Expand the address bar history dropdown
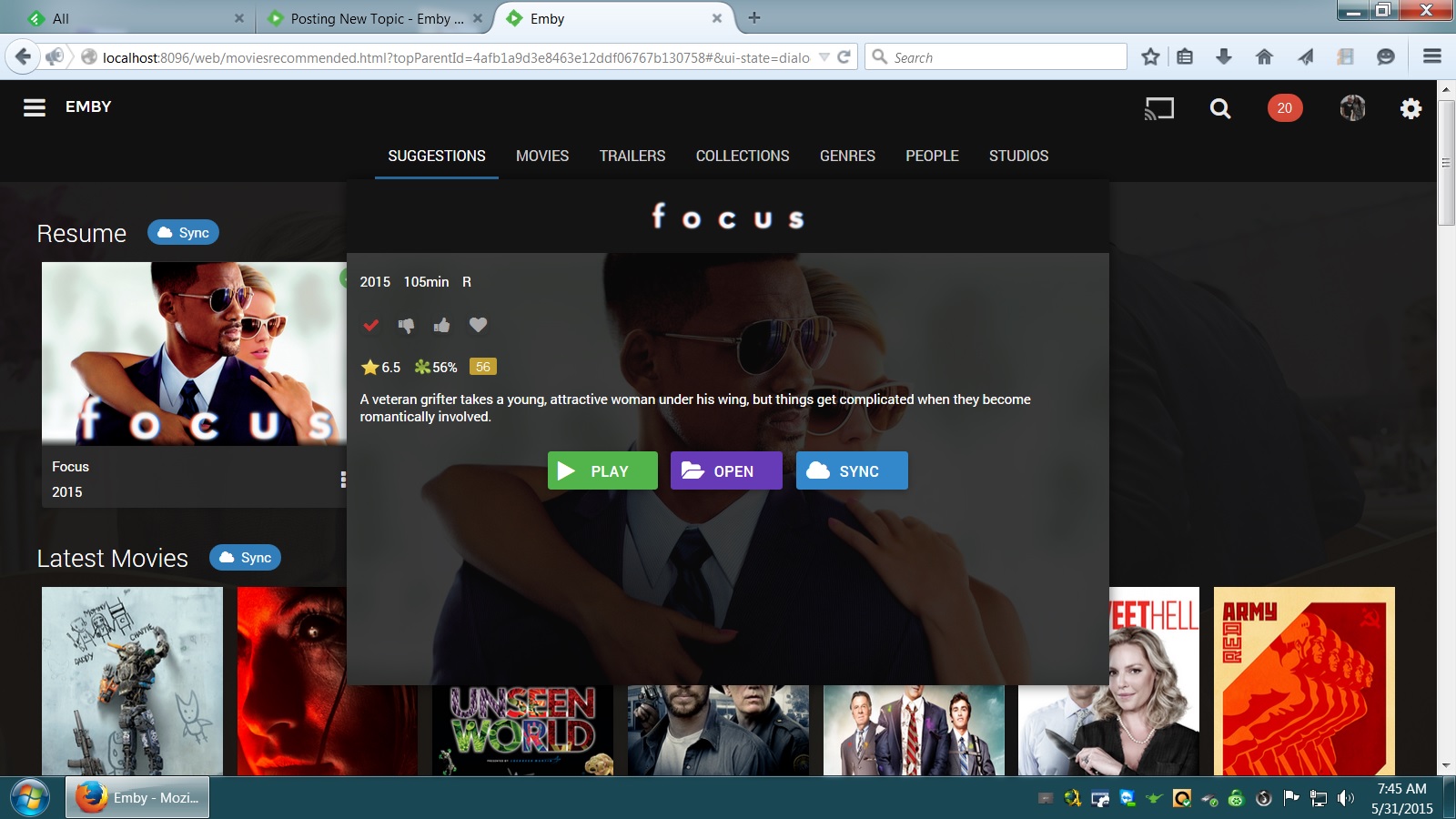1456x819 pixels. (824, 57)
